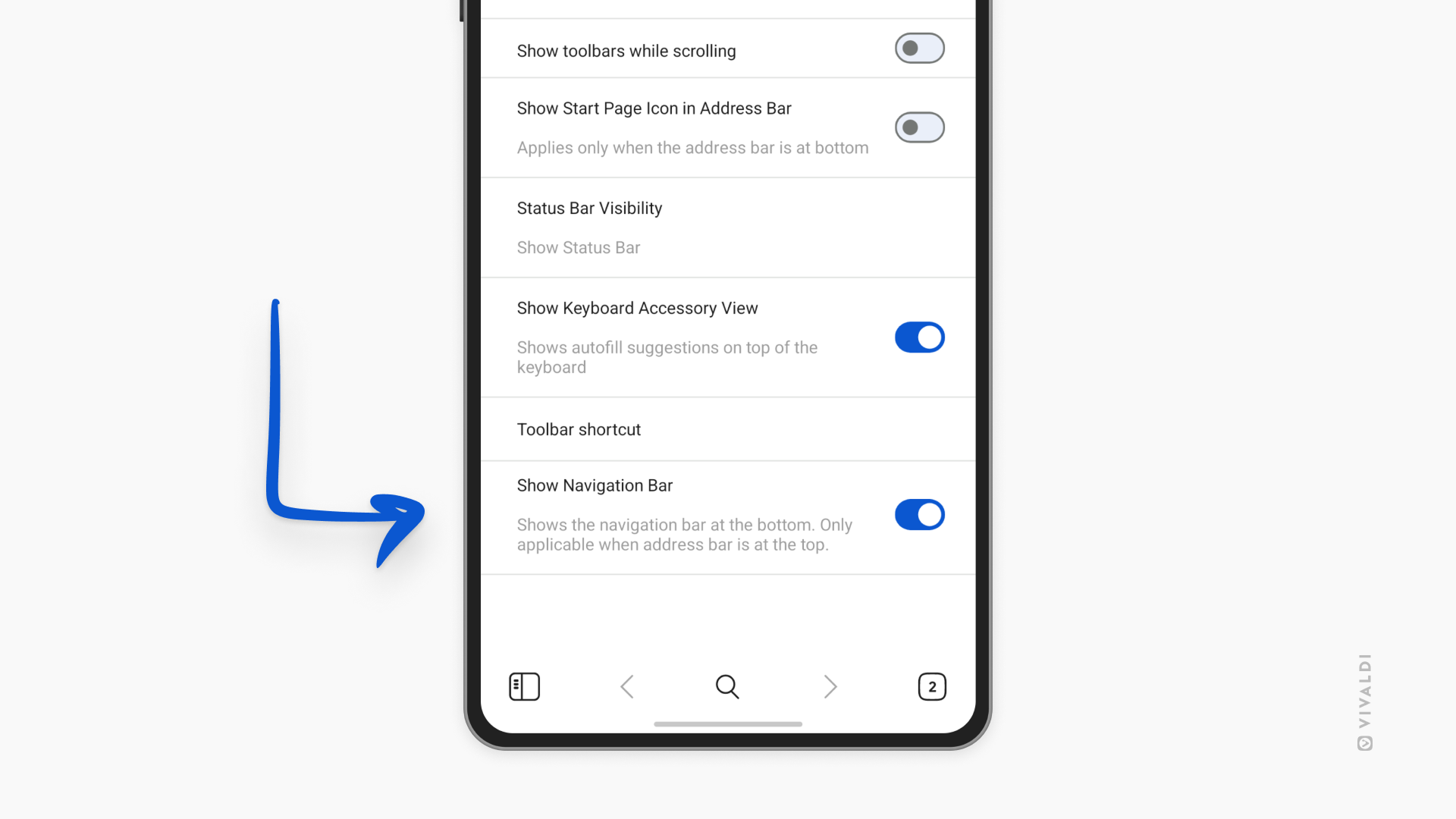The image size is (1456, 819).
Task: Click the bottom home indicator bar
Action: point(728,726)
